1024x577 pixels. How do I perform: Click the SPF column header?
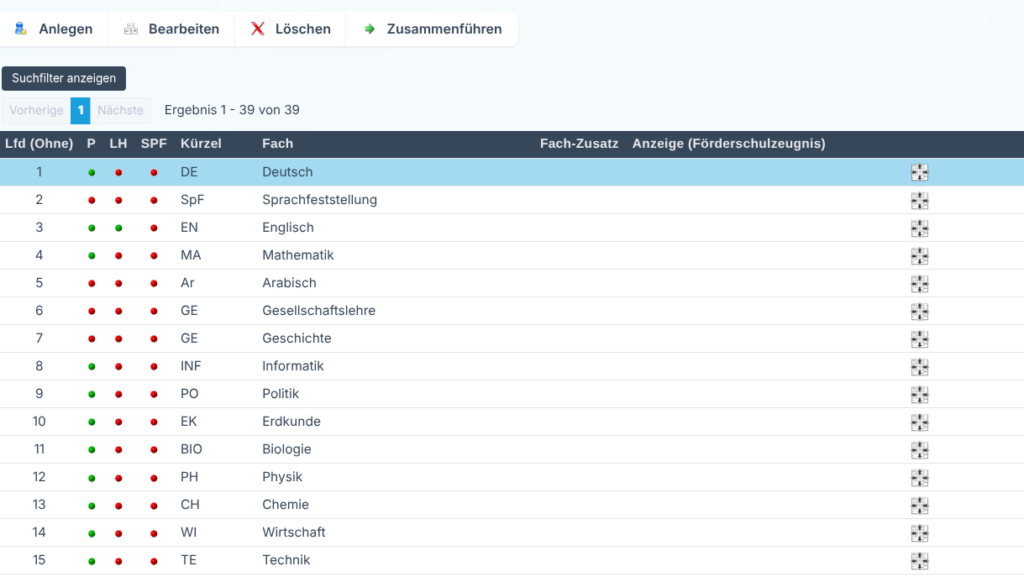[154, 144]
